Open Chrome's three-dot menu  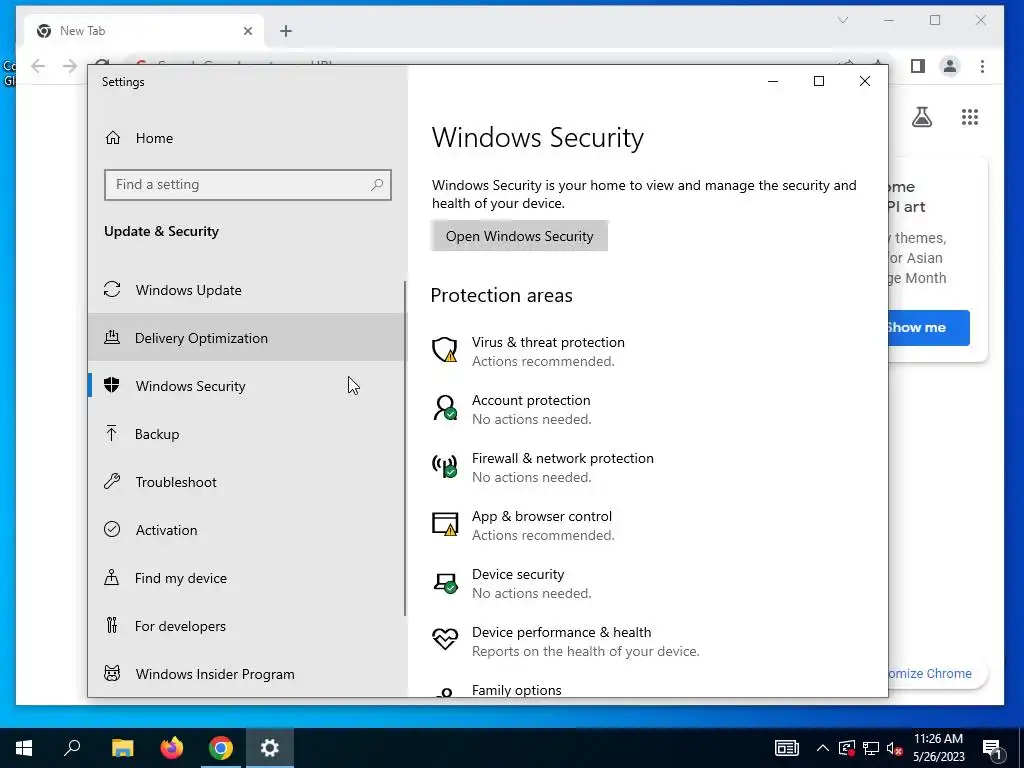[x=982, y=66]
